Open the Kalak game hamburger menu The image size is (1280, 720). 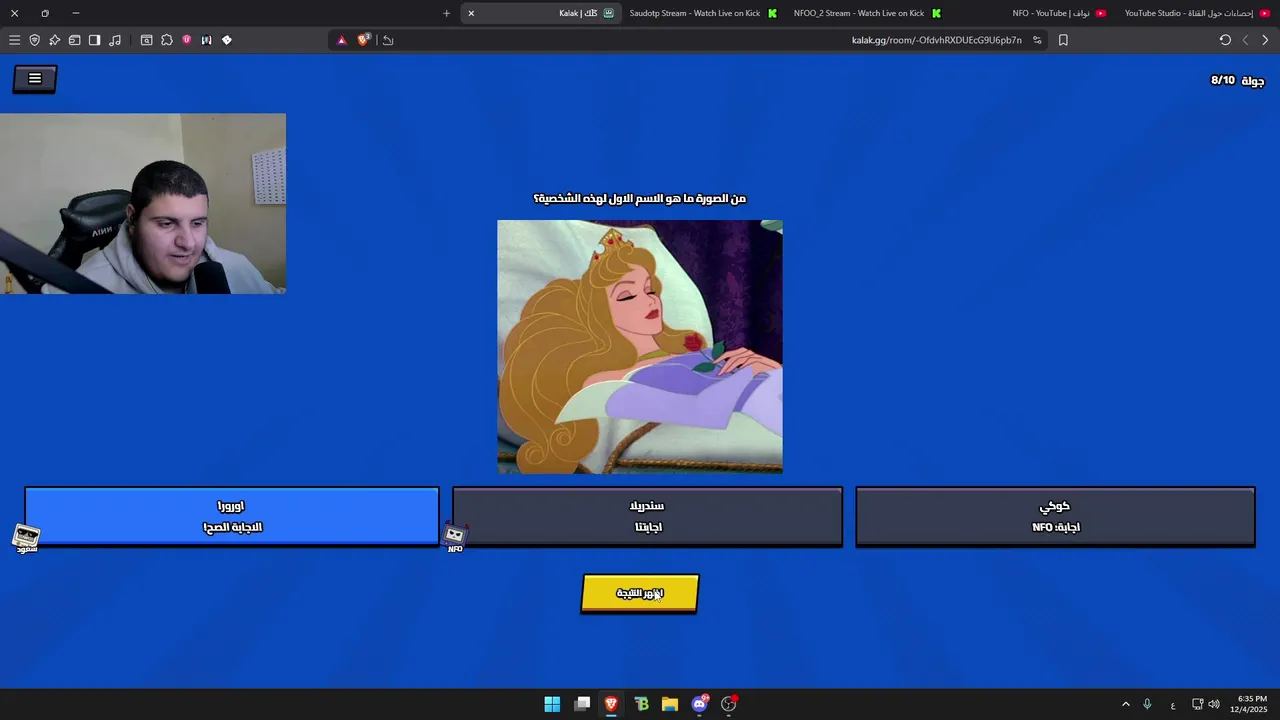click(35, 79)
